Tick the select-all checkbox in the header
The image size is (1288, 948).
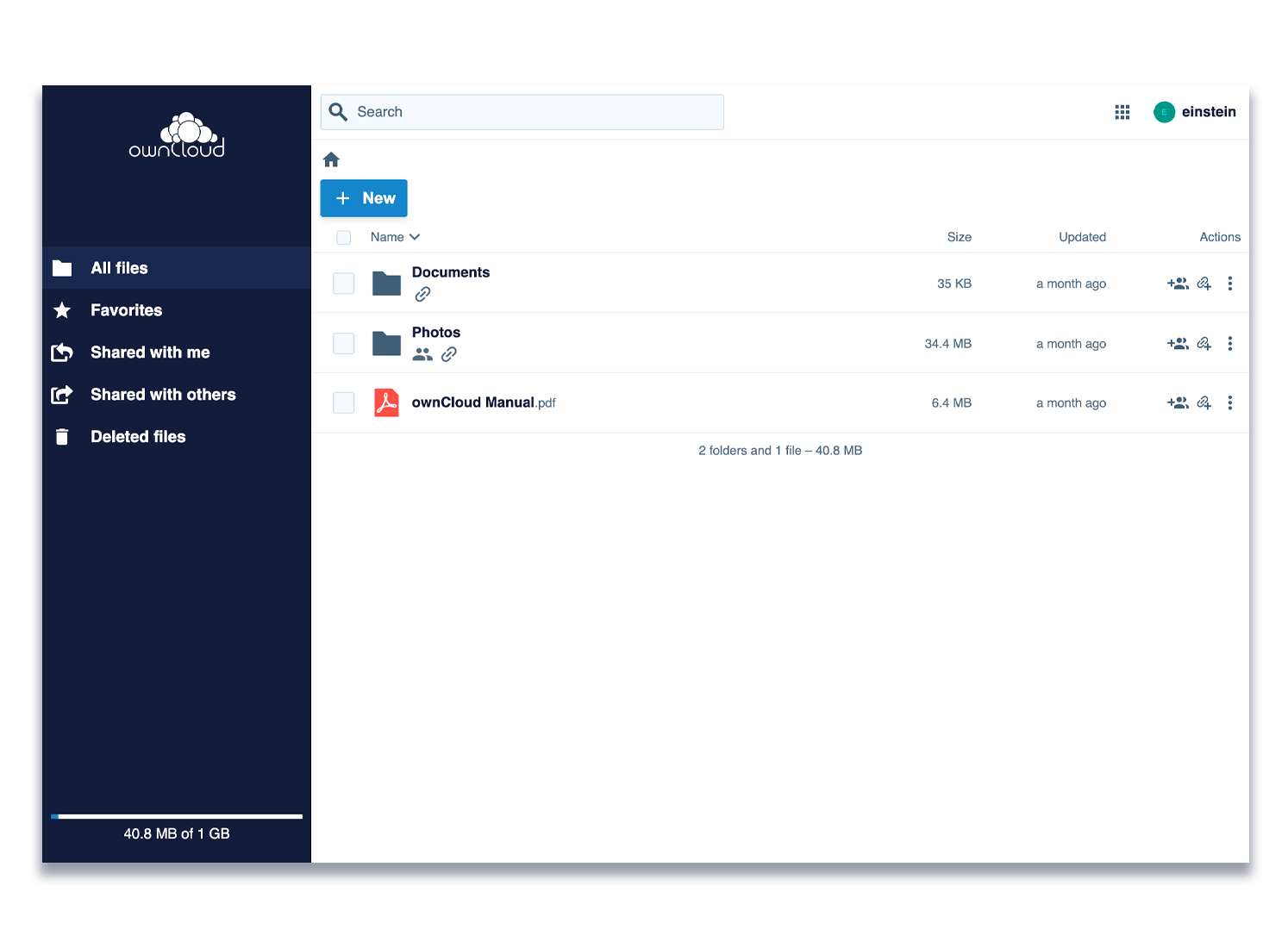pos(344,237)
